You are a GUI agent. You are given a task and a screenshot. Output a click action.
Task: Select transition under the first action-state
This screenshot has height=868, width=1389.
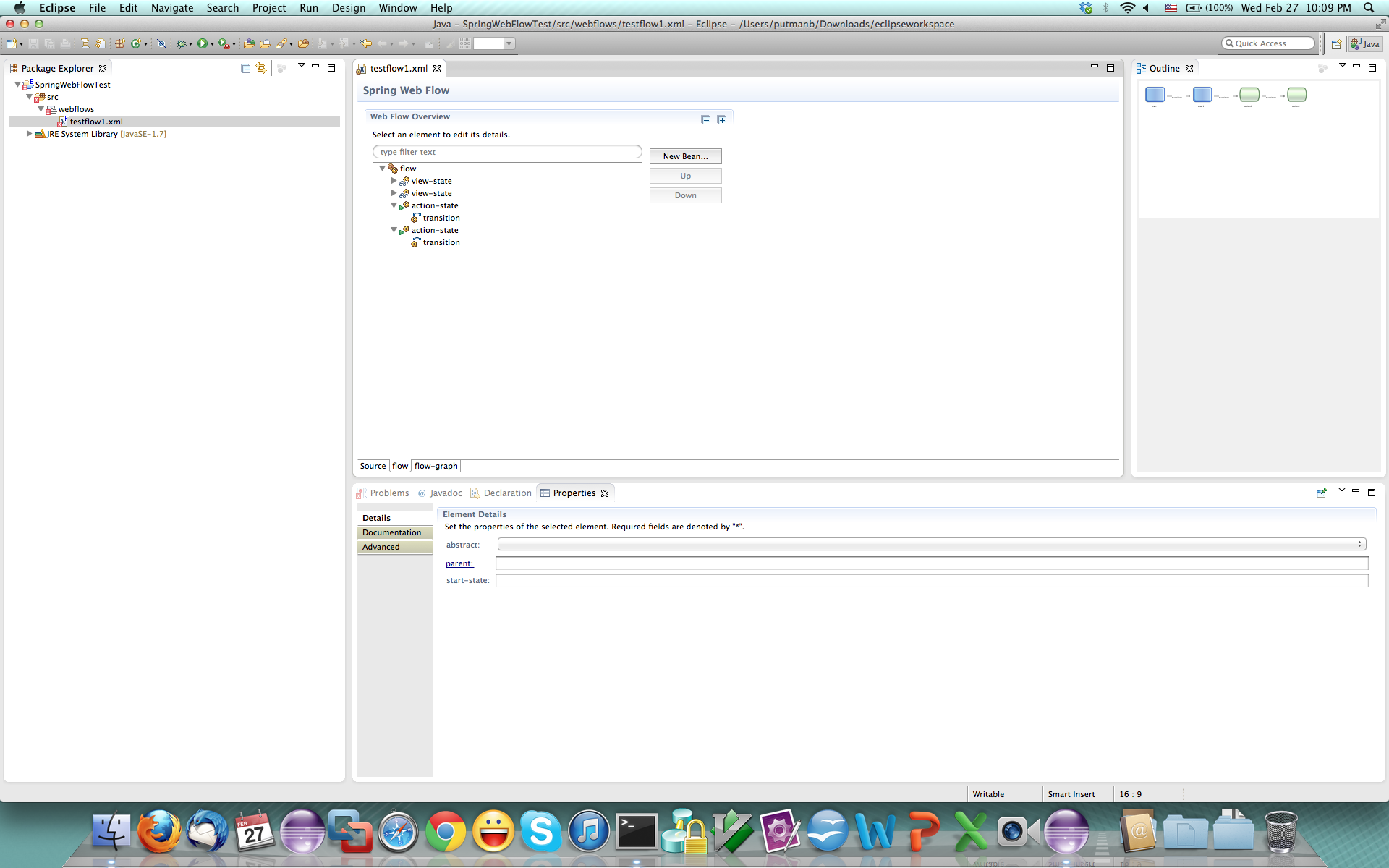[441, 218]
